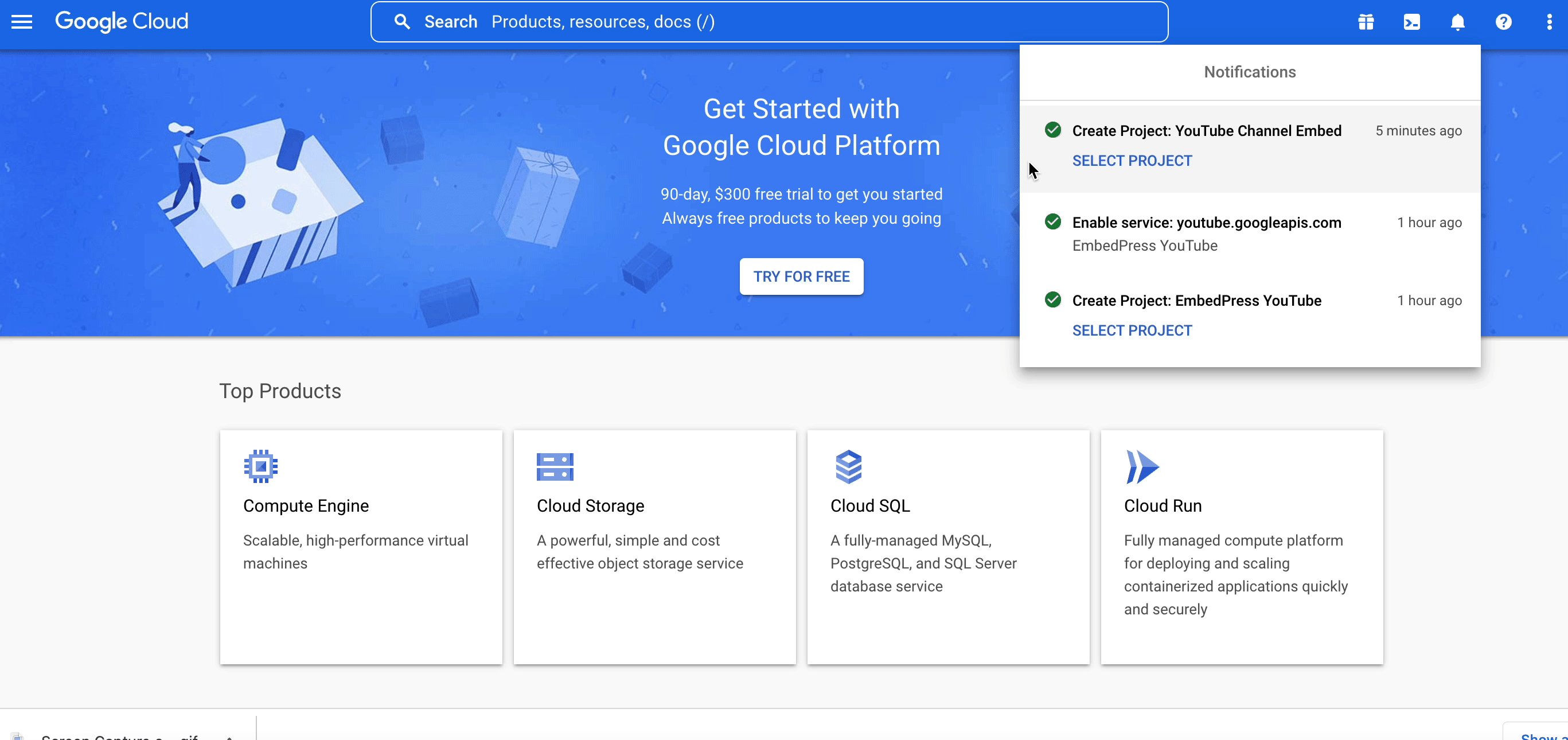
Task: Toggle the notifications bell icon
Action: [x=1457, y=22]
